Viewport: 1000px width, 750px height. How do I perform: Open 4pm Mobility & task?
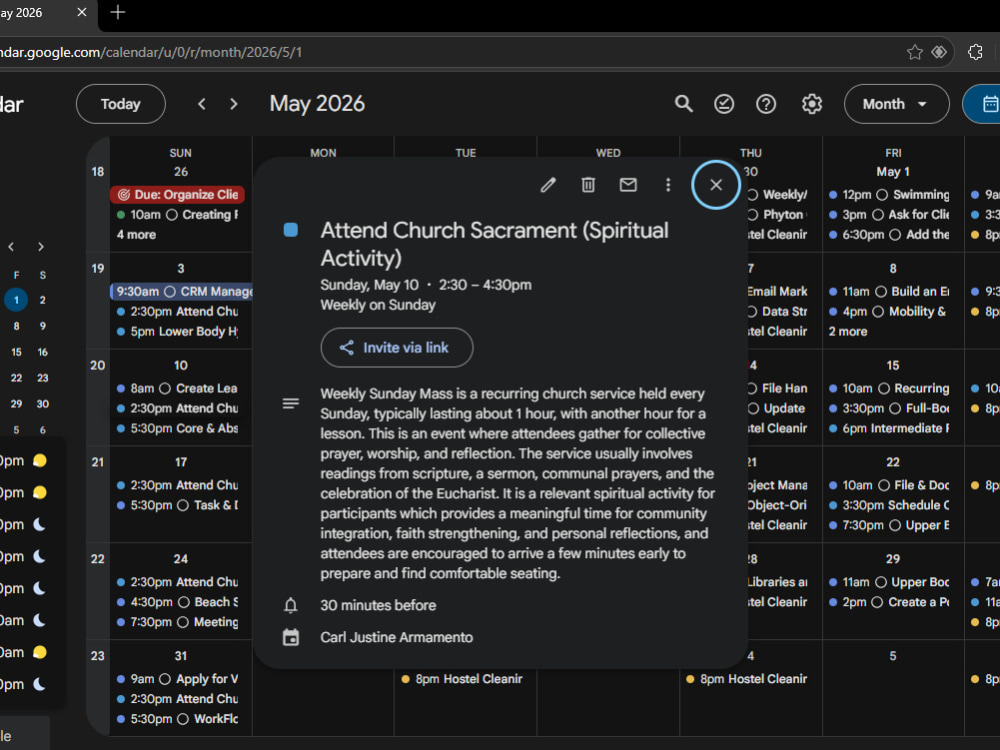click(889, 312)
